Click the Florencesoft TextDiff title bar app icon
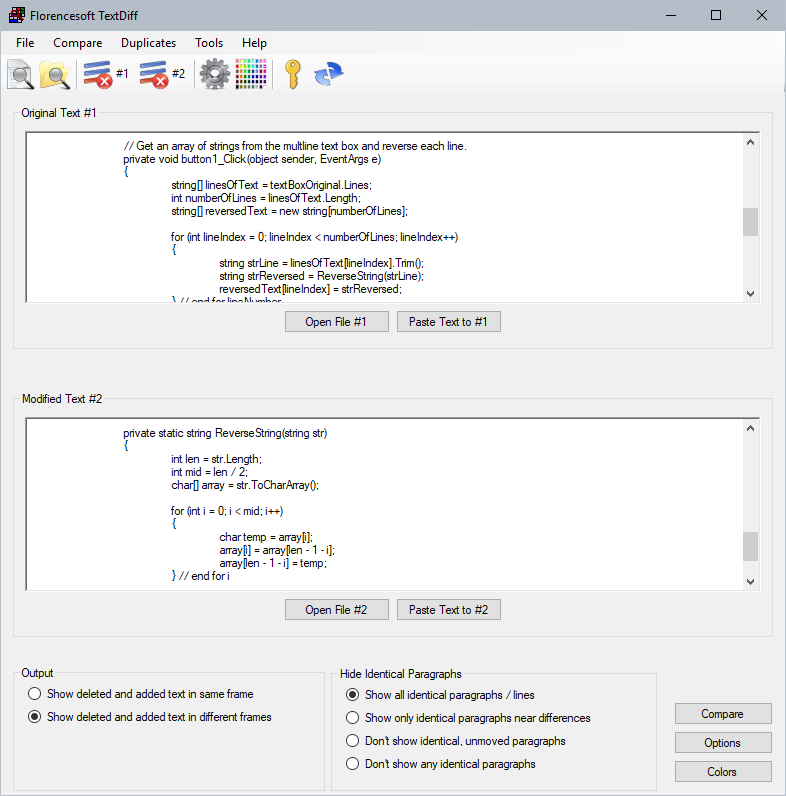This screenshot has width=786, height=796. pos(17,15)
